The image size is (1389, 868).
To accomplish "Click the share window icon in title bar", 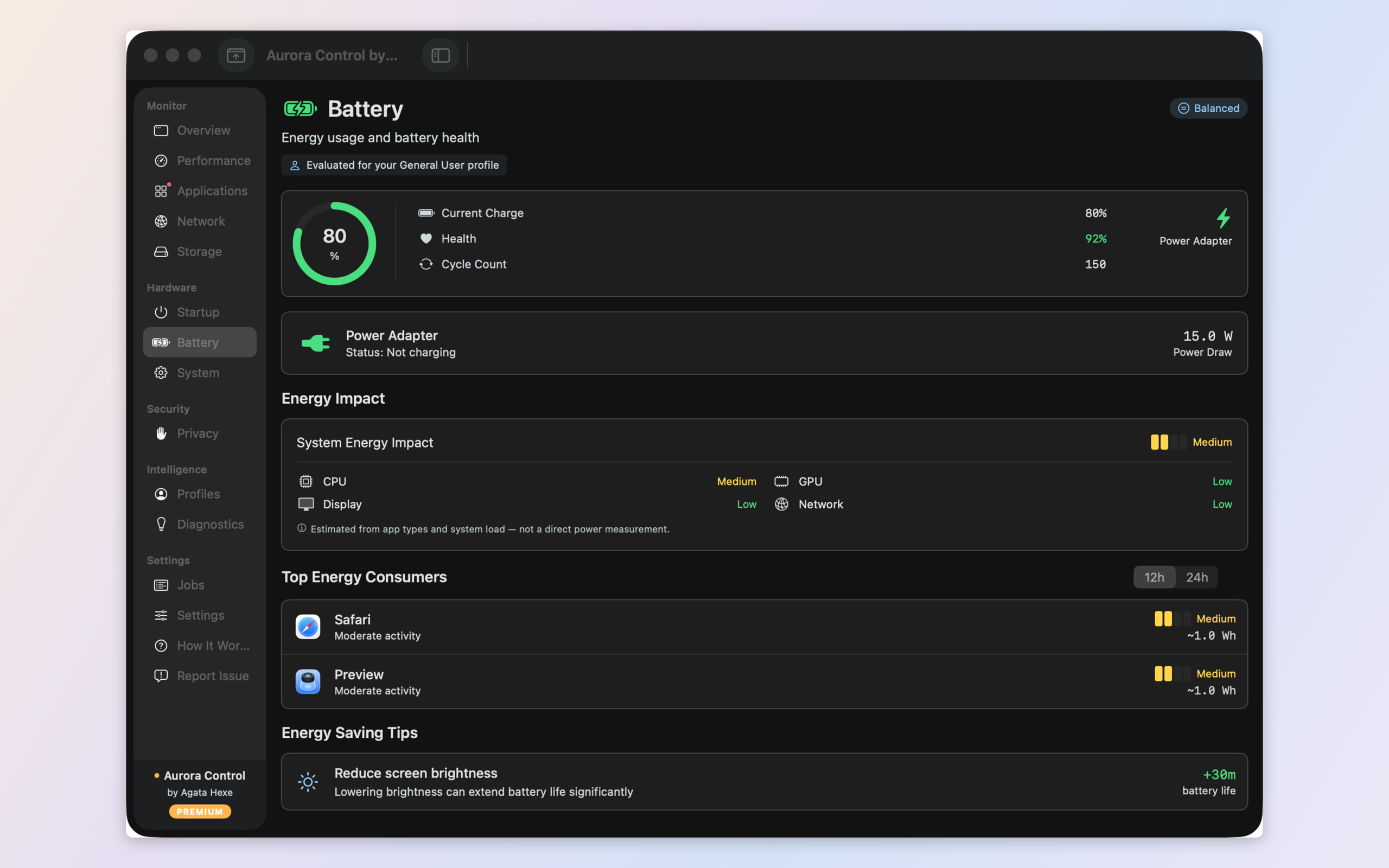I will point(236,56).
